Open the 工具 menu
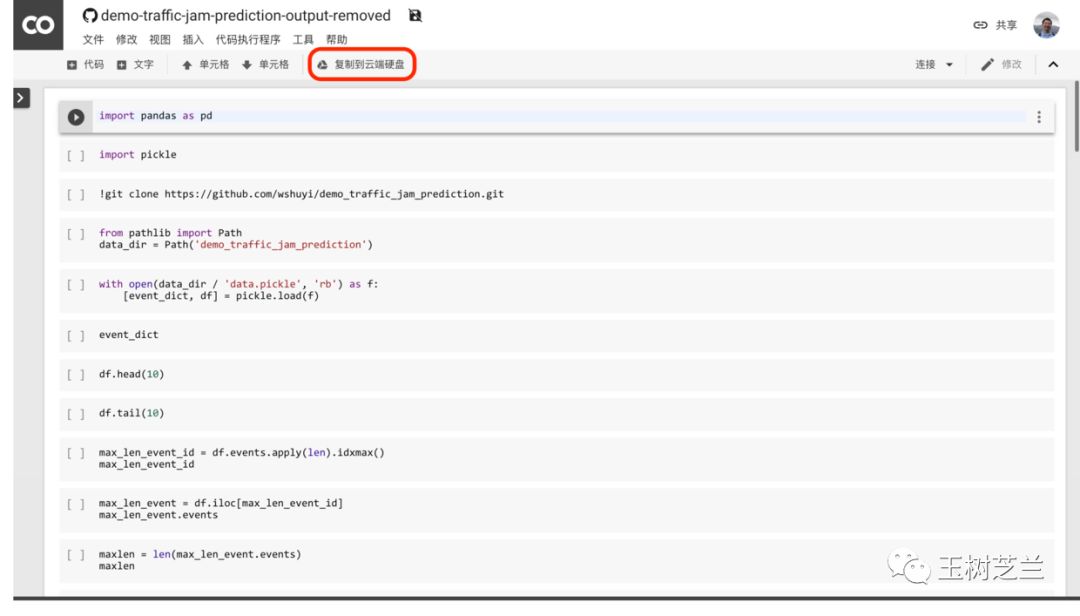The height and width of the screenshot is (616, 1080). tap(303, 40)
